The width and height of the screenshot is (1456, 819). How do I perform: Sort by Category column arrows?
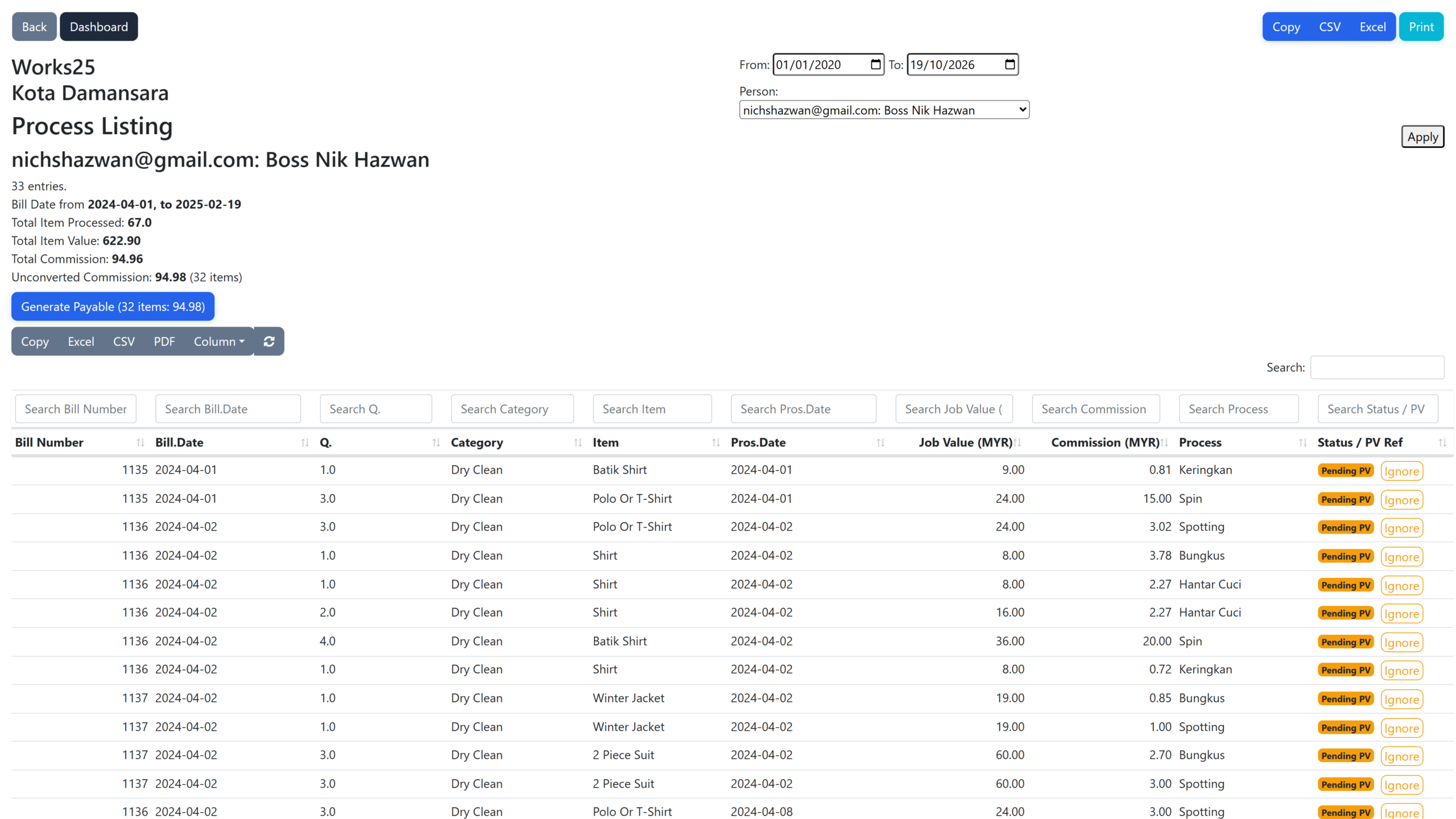(x=578, y=442)
